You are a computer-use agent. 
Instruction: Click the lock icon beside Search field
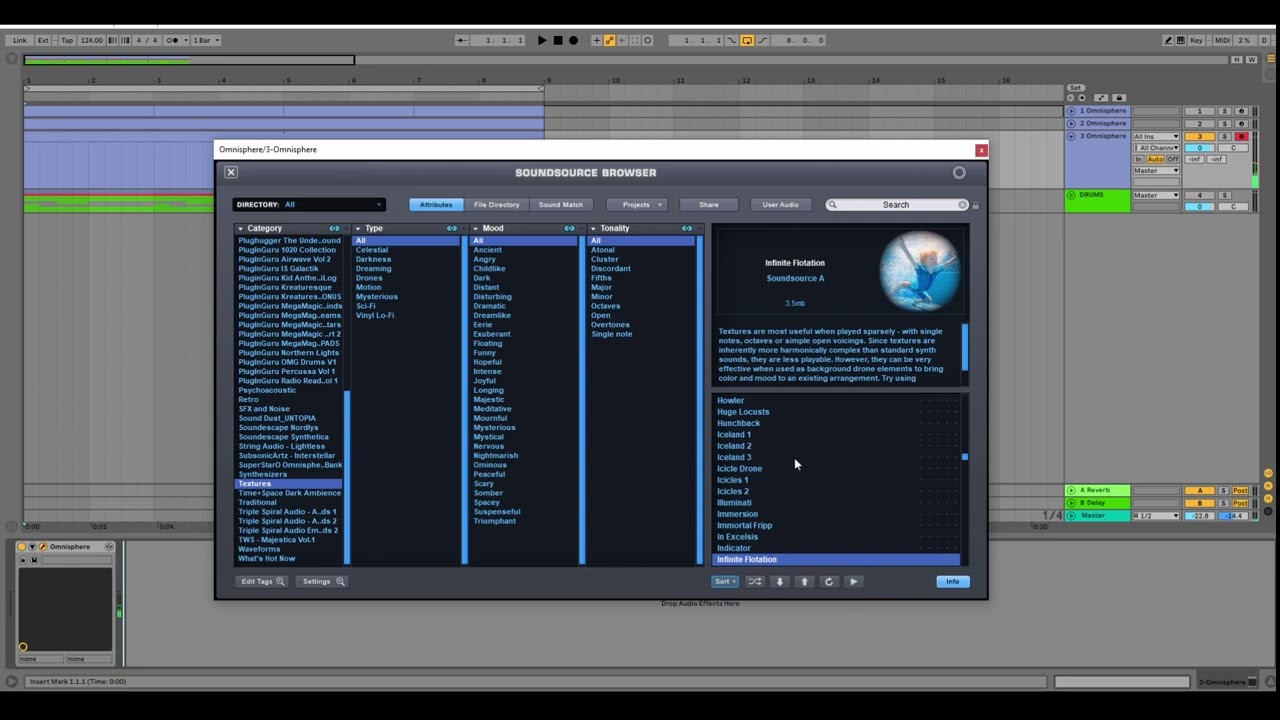[975, 205]
